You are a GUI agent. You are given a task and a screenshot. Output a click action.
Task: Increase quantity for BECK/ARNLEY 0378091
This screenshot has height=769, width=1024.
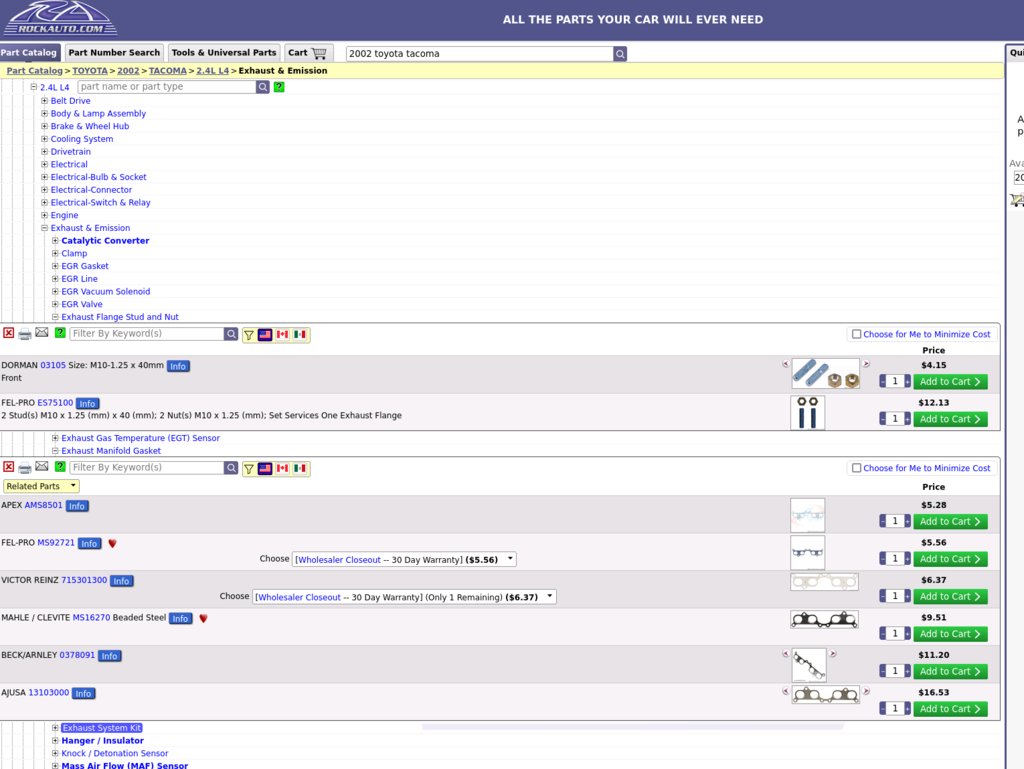pos(907,671)
